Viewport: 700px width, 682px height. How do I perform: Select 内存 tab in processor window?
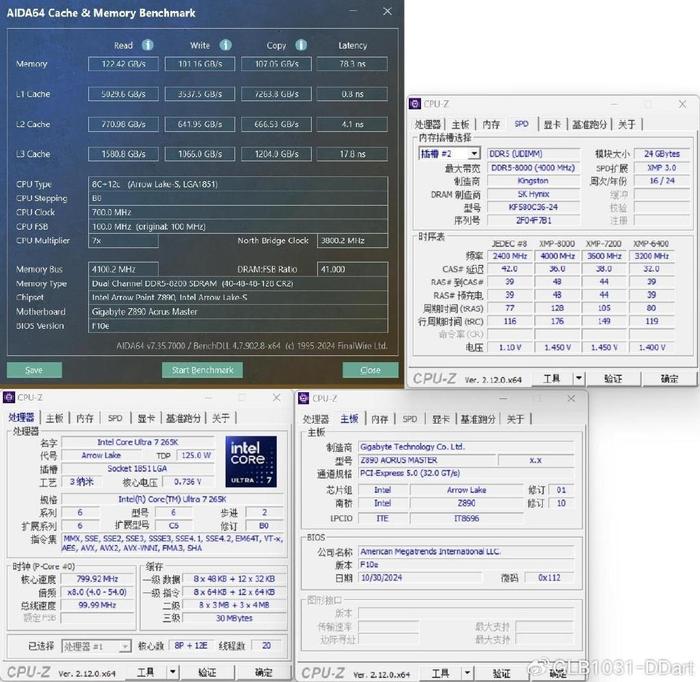tap(85, 418)
